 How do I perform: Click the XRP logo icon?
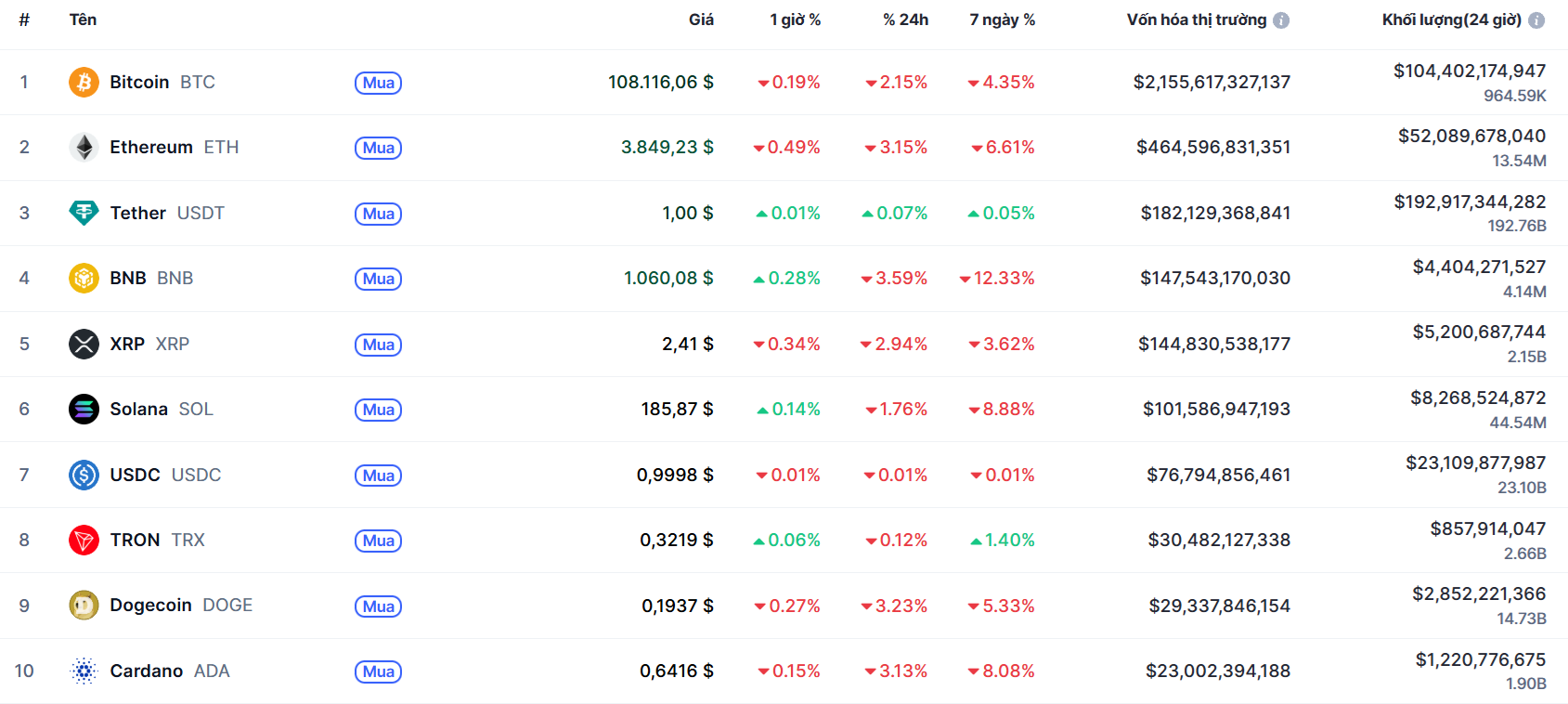(84, 344)
